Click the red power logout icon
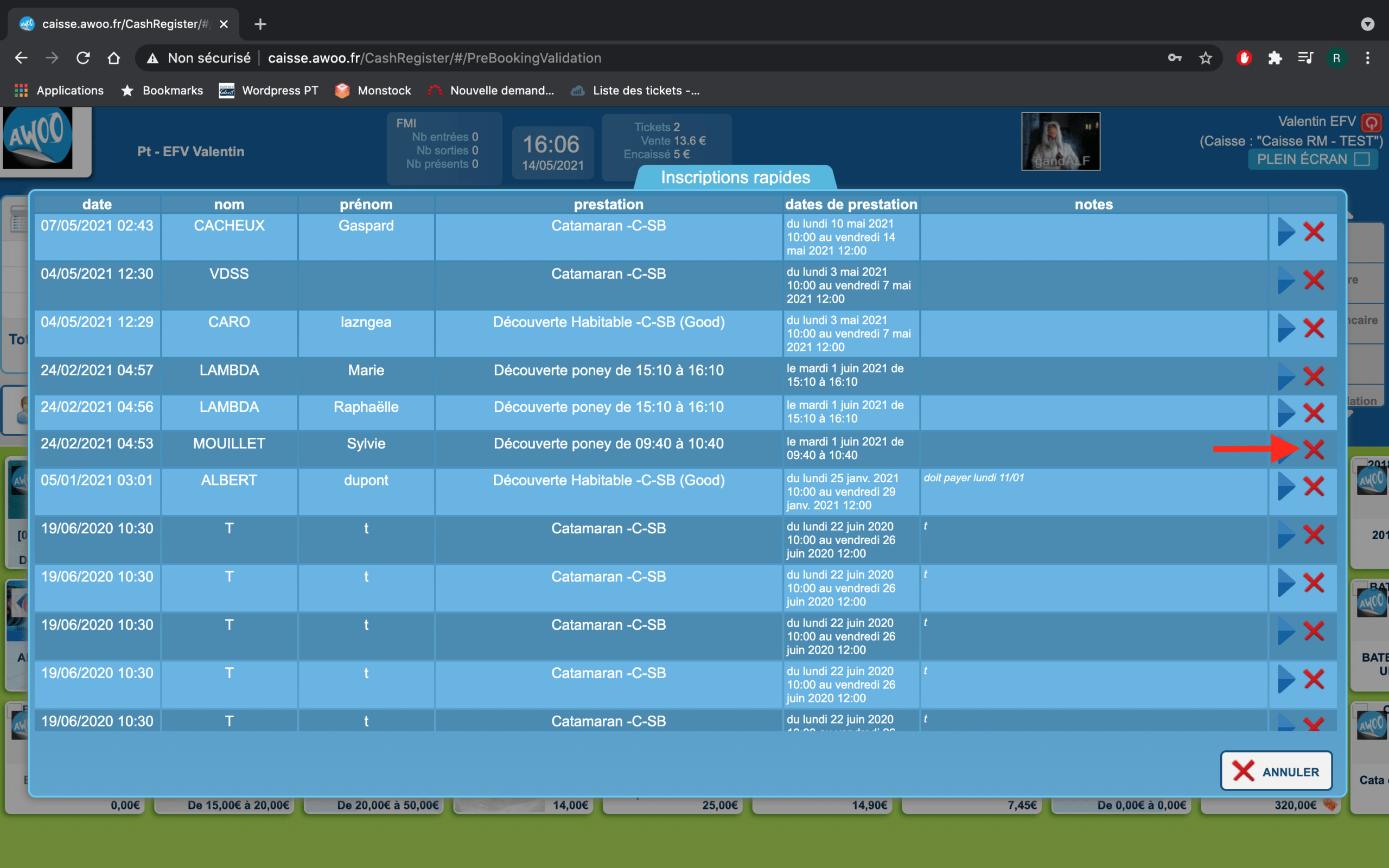1389x868 pixels. point(1371,122)
